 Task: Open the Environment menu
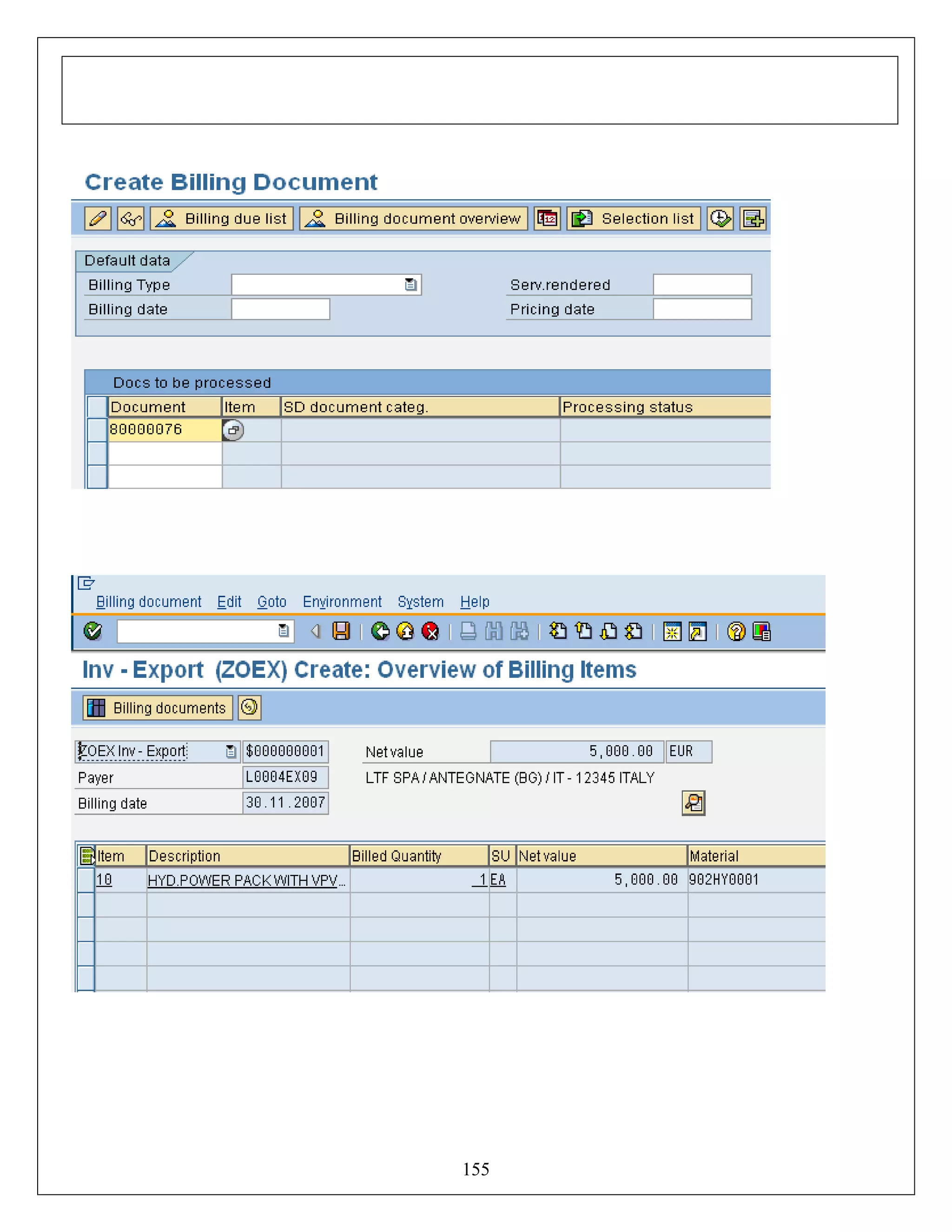[342, 602]
